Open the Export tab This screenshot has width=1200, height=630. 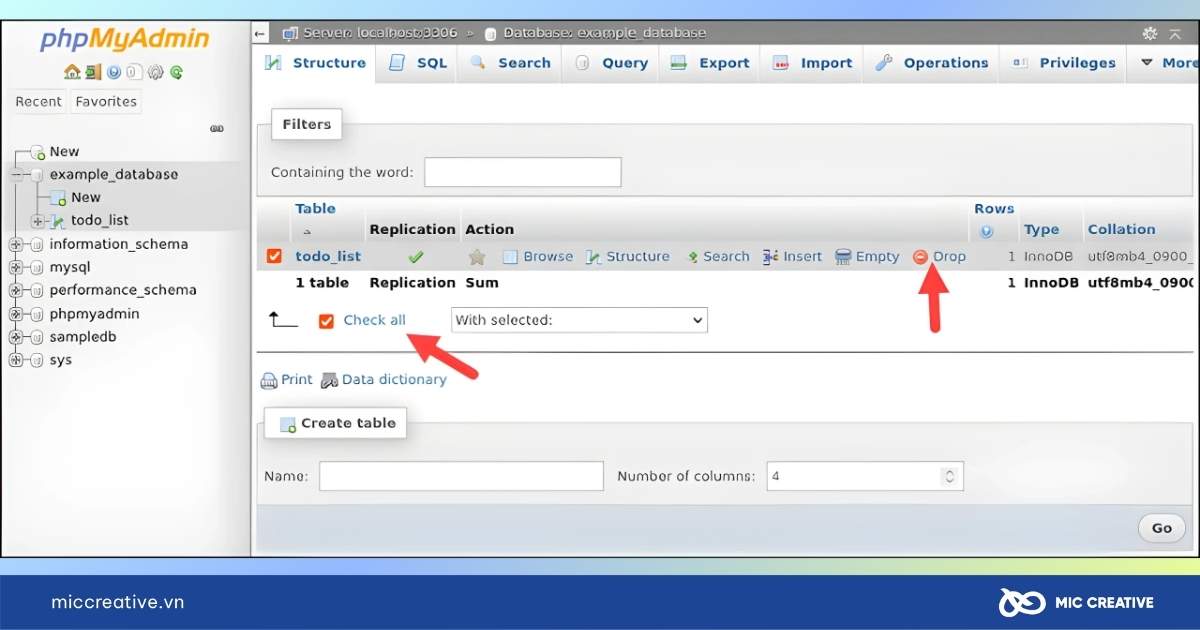(710, 63)
